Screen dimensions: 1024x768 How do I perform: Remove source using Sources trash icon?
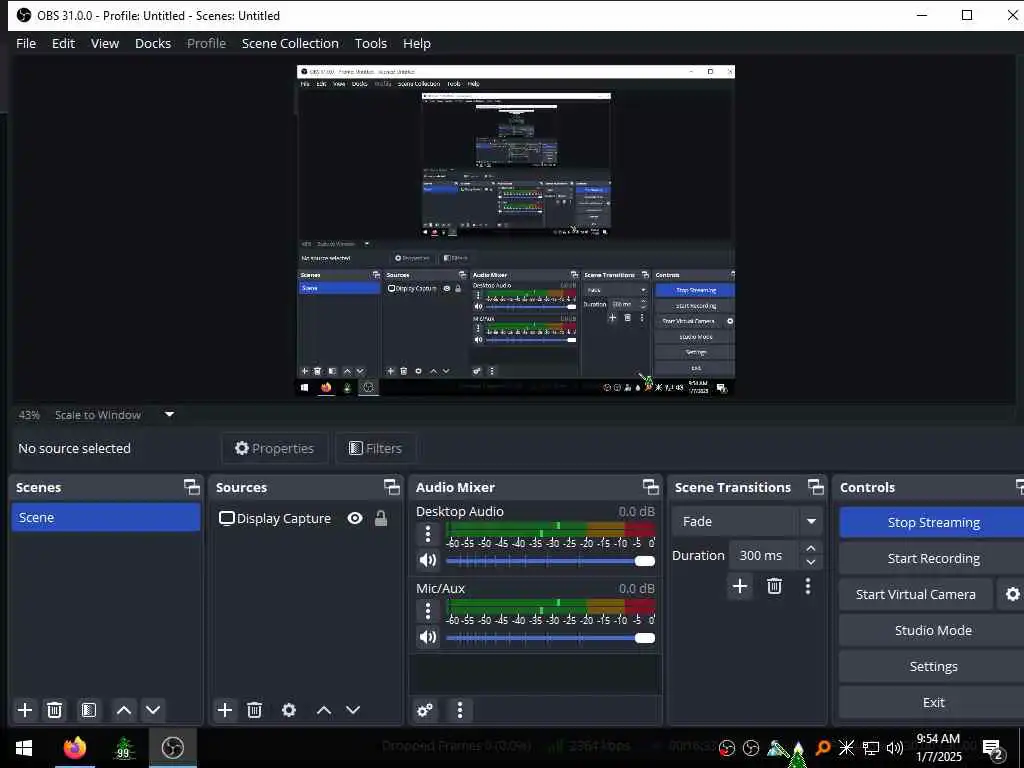[255, 710]
